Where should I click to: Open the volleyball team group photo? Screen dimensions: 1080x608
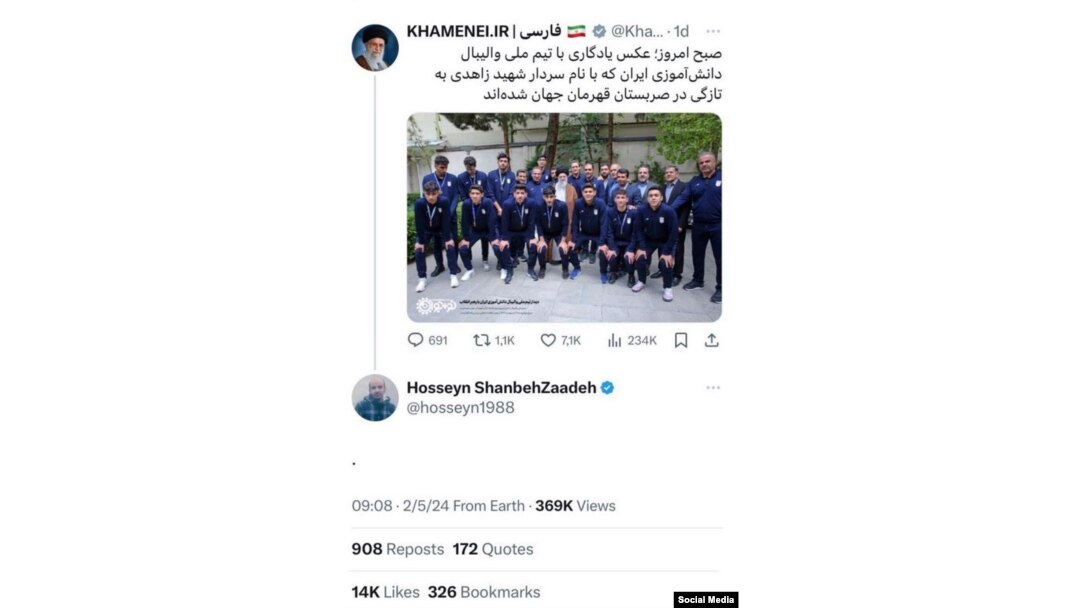point(564,218)
